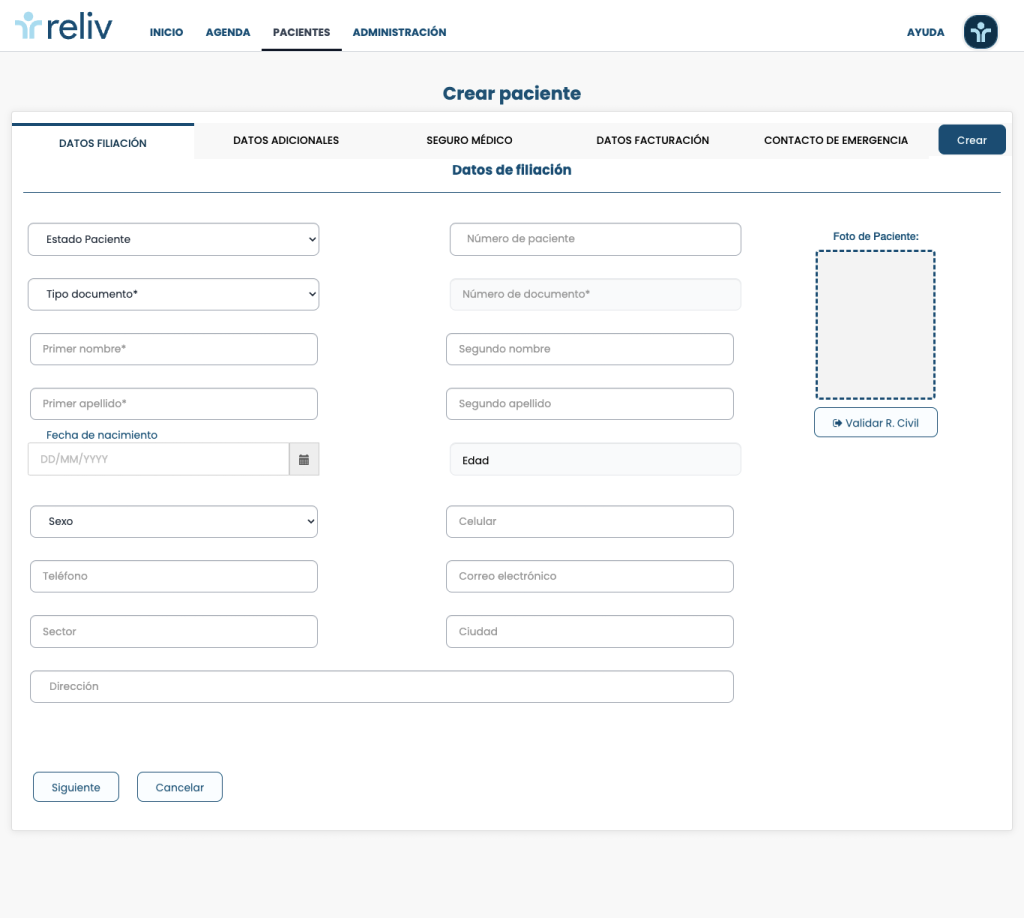This screenshot has height=918, width=1024.
Task: Open the Tipo documento dropdown
Action: pyautogui.click(x=173, y=294)
